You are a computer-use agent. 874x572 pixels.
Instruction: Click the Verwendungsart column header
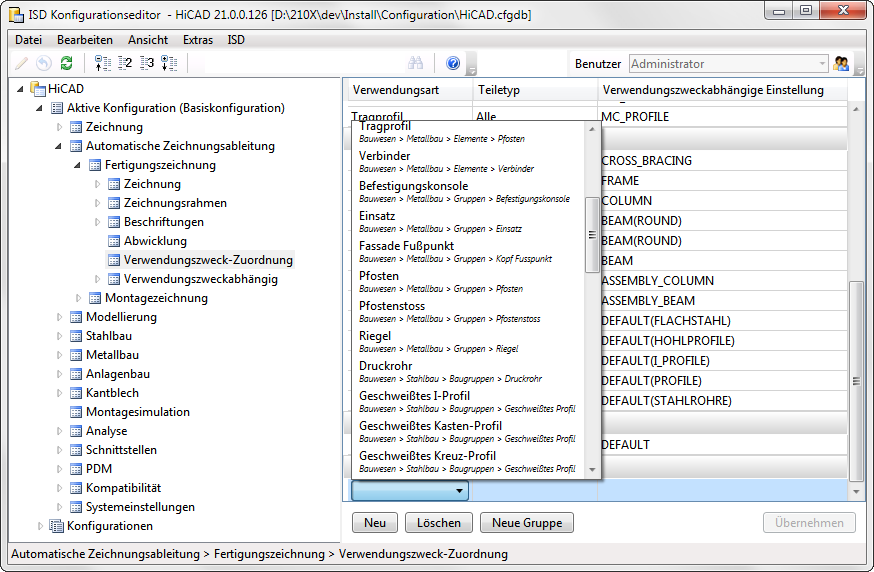tap(410, 90)
